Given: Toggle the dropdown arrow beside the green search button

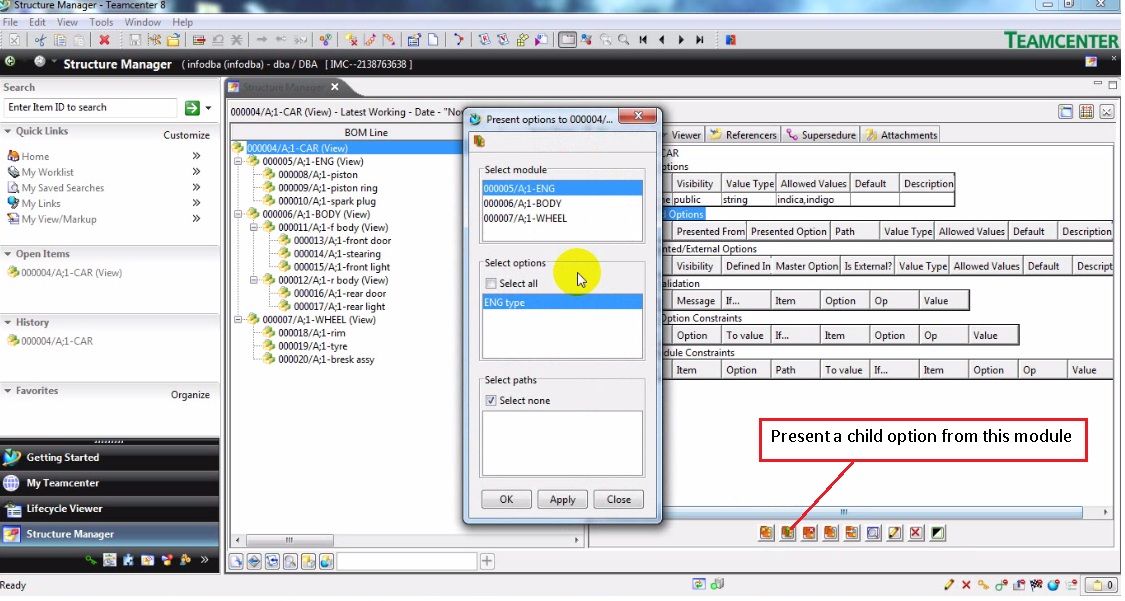Looking at the screenshot, I should point(209,107).
